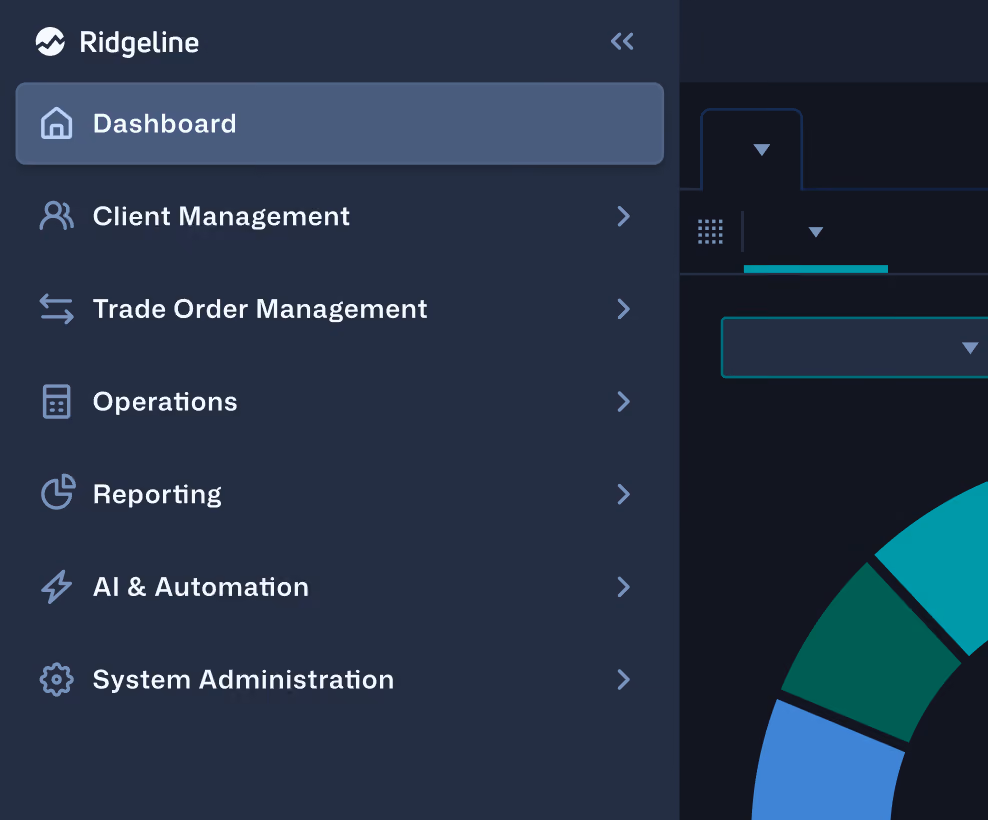
Task: Open the AI & Automation menu label
Action: (x=201, y=587)
